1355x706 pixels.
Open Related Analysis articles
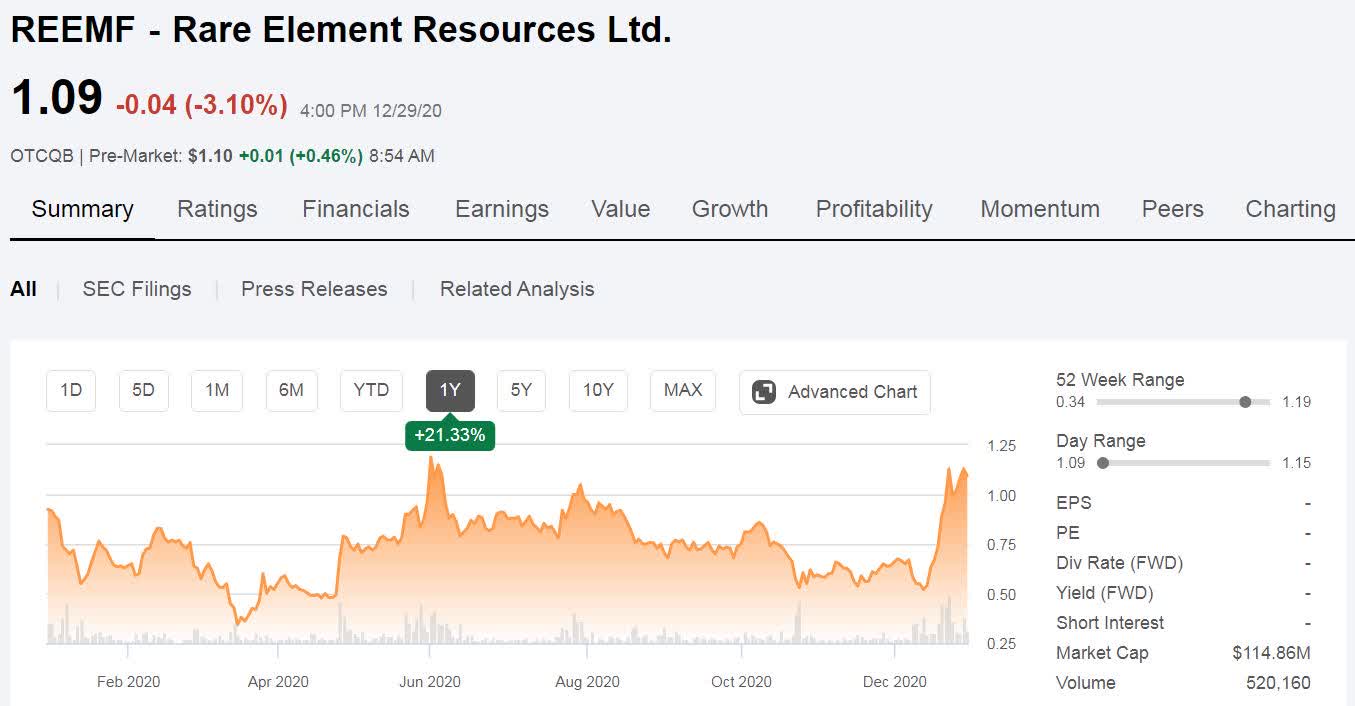516,289
